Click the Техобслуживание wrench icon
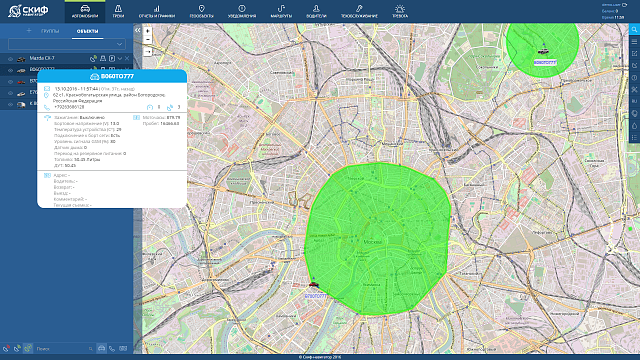Viewport: 640px width, 360px height. 359,9
